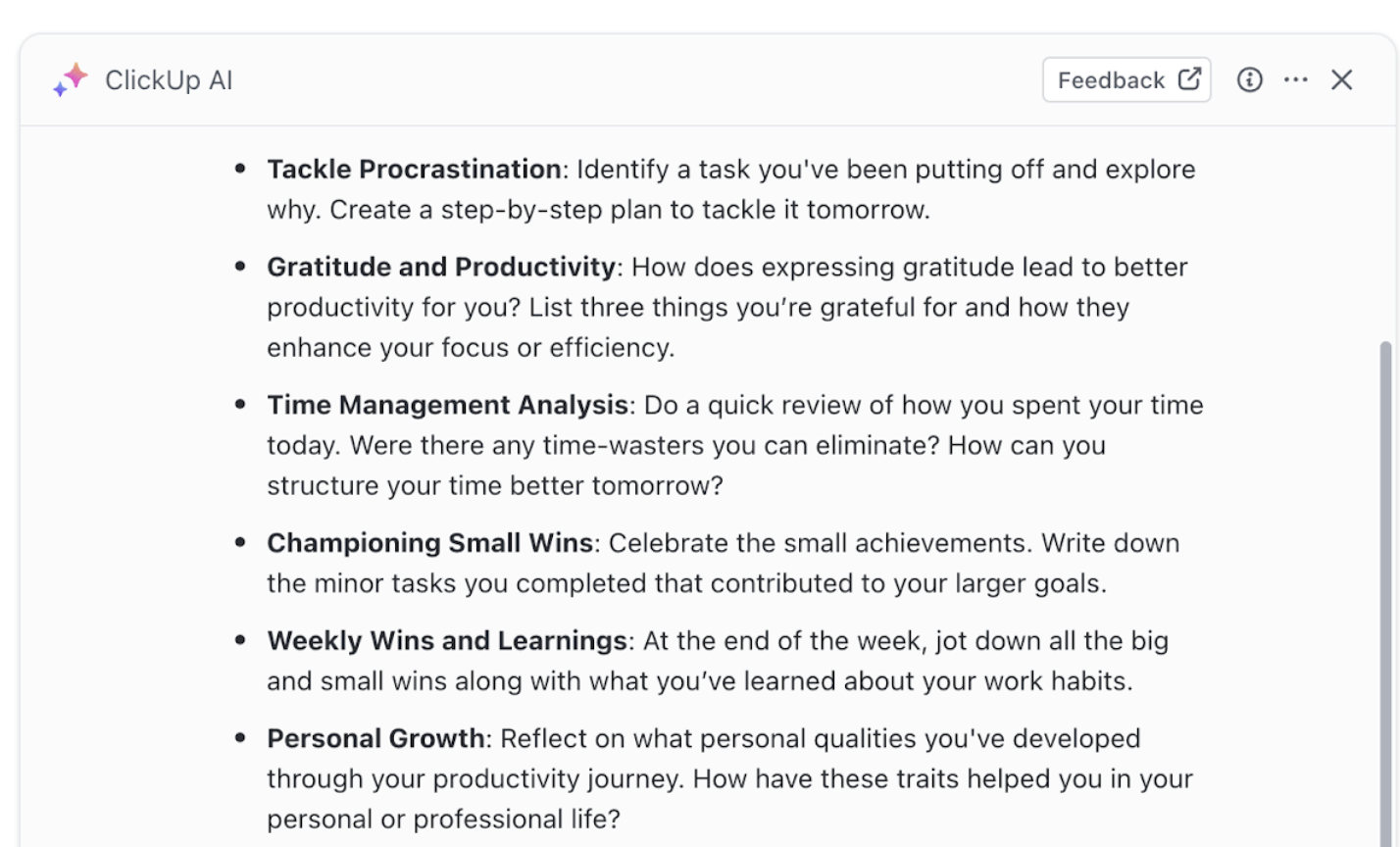Select the Gratitude and Productivity heading
Viewport: 1400px width, 847px height.
point(441,267)
